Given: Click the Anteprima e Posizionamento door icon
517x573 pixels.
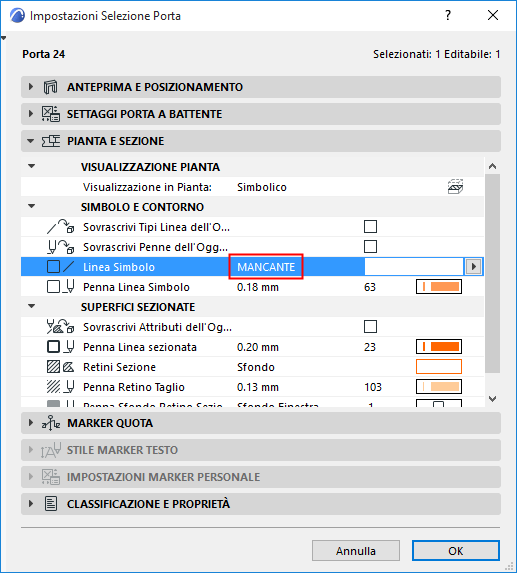Looking at the screenshot, I should (x=50, y=87).
